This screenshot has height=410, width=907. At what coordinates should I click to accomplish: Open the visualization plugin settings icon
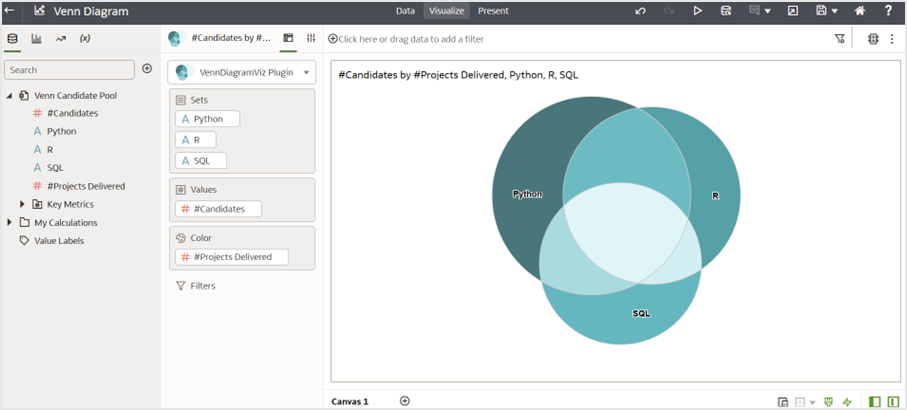tap(873, 39)
